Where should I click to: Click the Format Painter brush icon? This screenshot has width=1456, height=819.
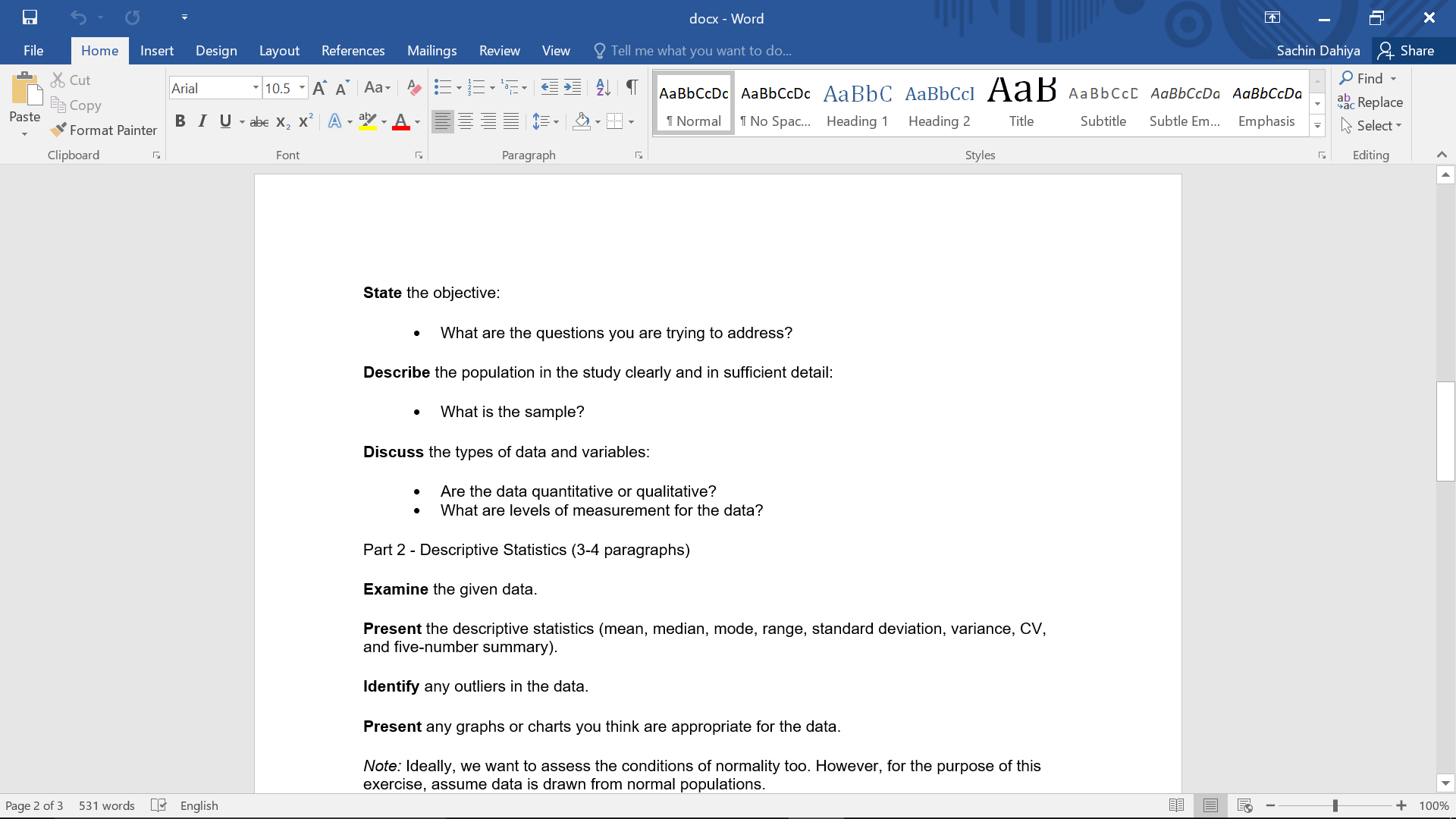(58, 130)
